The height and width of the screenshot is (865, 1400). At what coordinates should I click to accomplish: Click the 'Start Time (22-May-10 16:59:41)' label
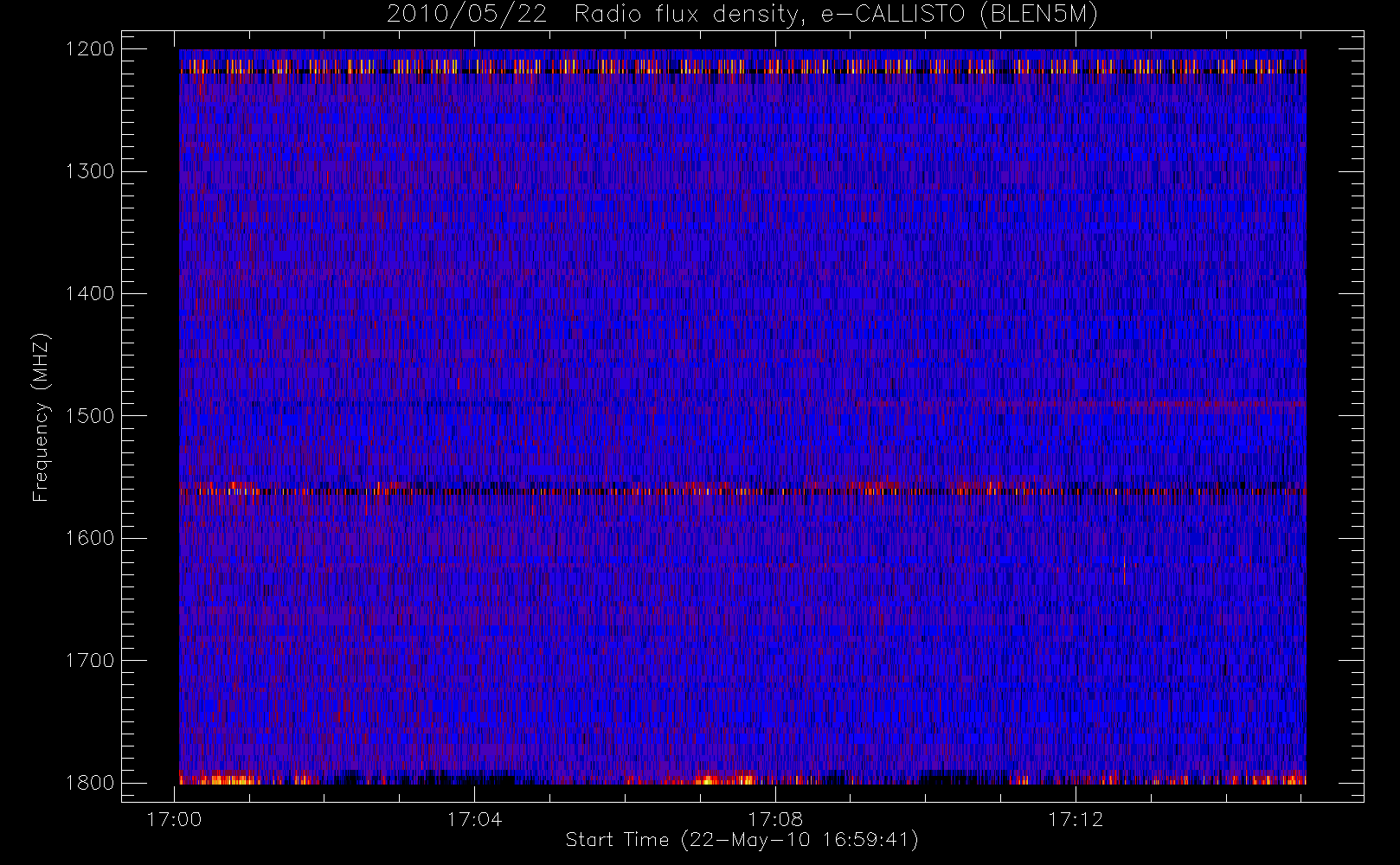pyautogui.click(x=742, y=840)
